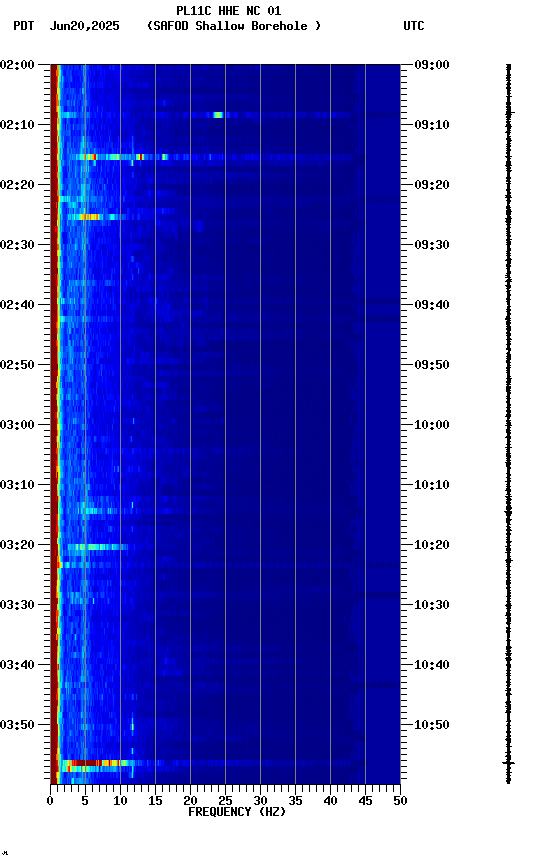The width and height of the screenshot is (552, 864).
Task: Click the FREQUENCY (HZ) axis label
Action: pos(237,812)
